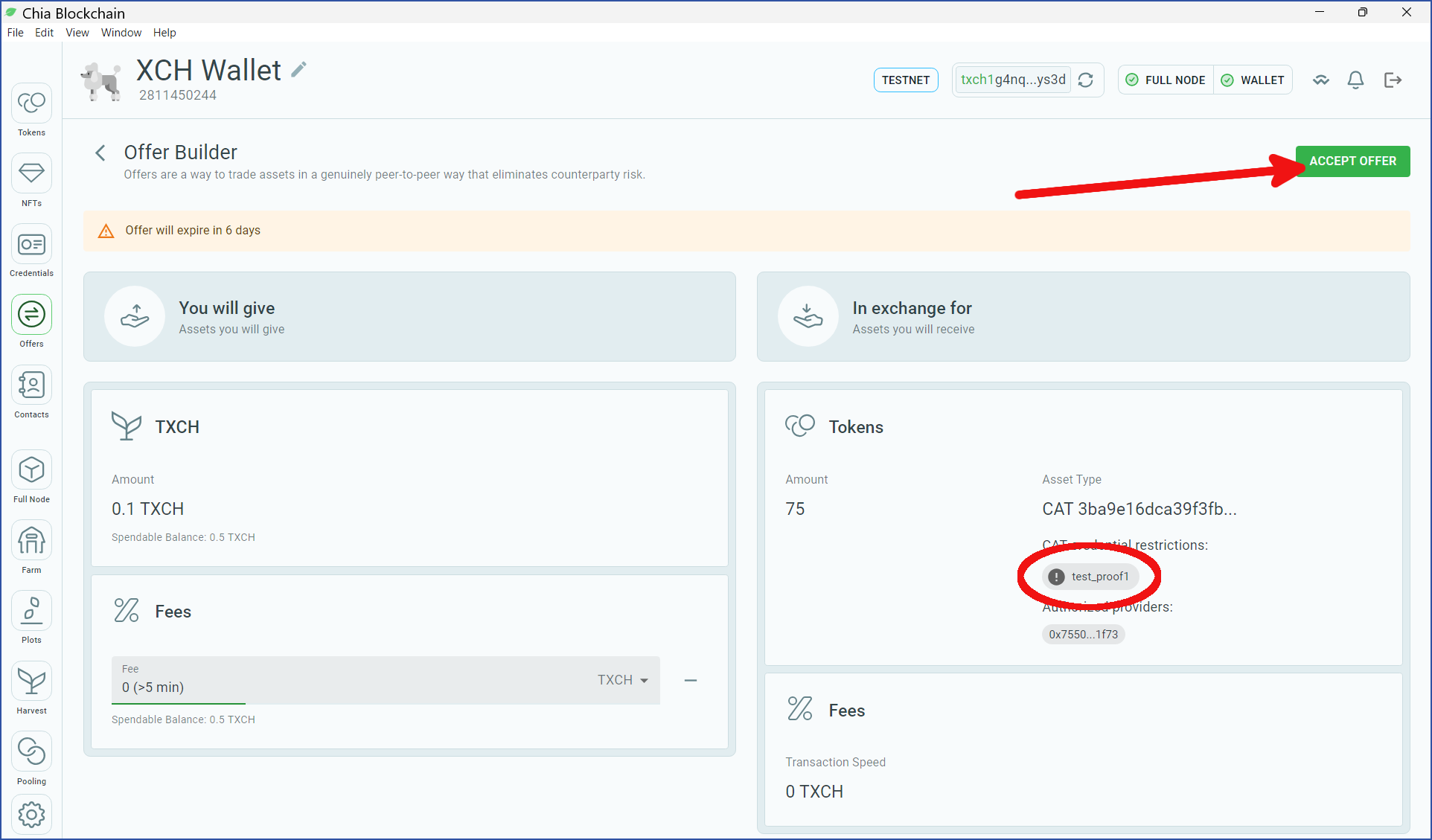Click the 'You will give' heading
Image resolution: width=1432 pixels, height=840 pixels.
pos(227,308)
